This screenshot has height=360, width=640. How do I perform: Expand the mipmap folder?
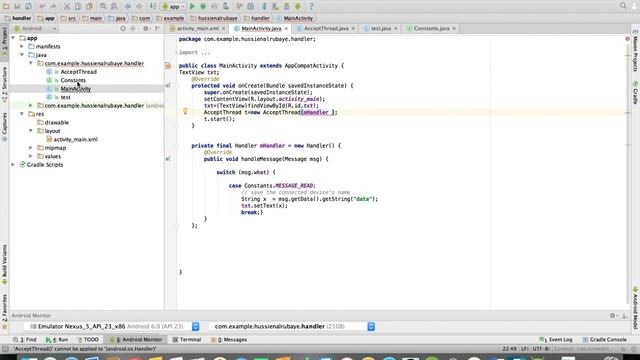coord(31,148)
